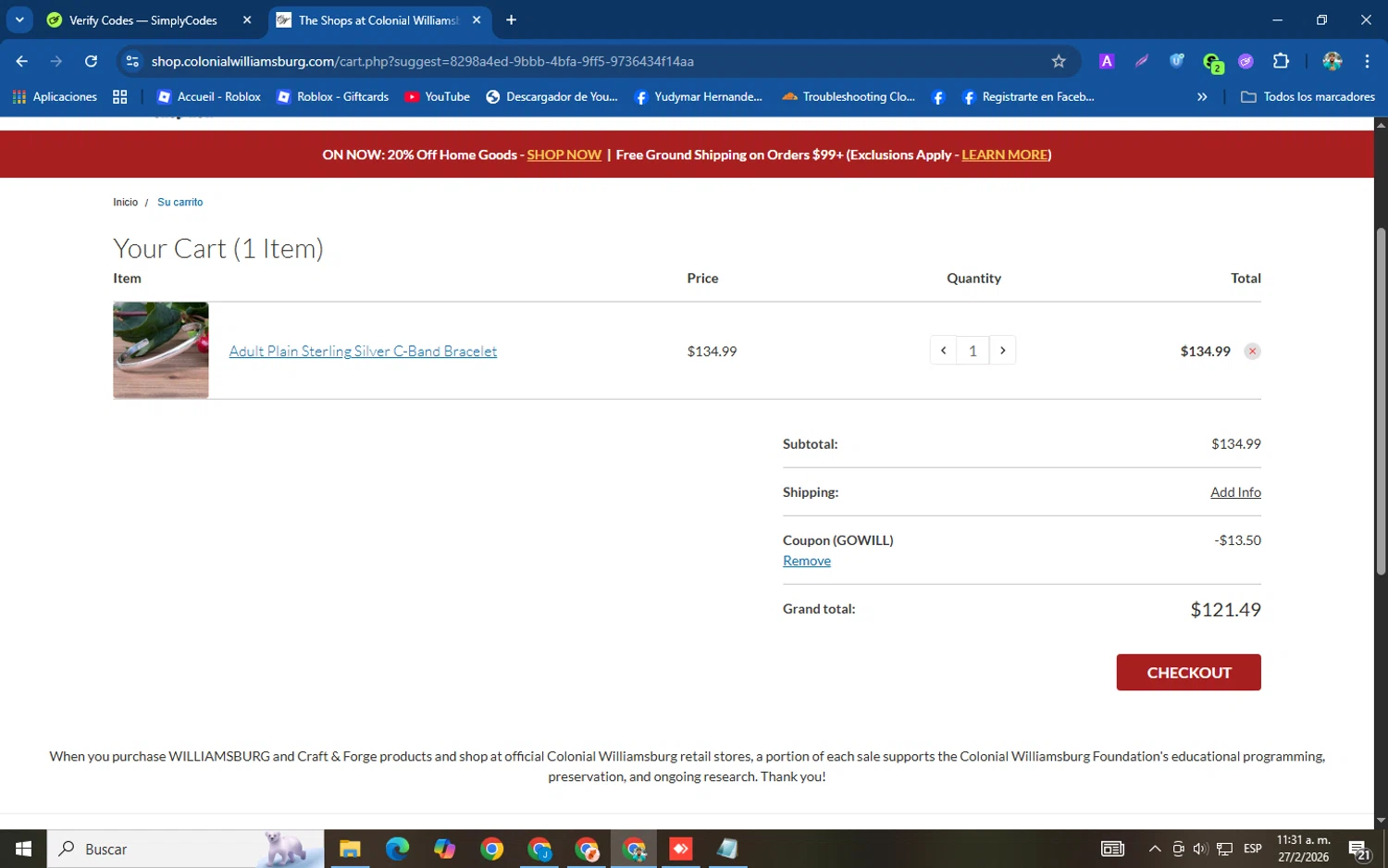1388x868 pixels.
Task: Open the Registrarte en Faceb... bookmark
Action: point(1027,96)
